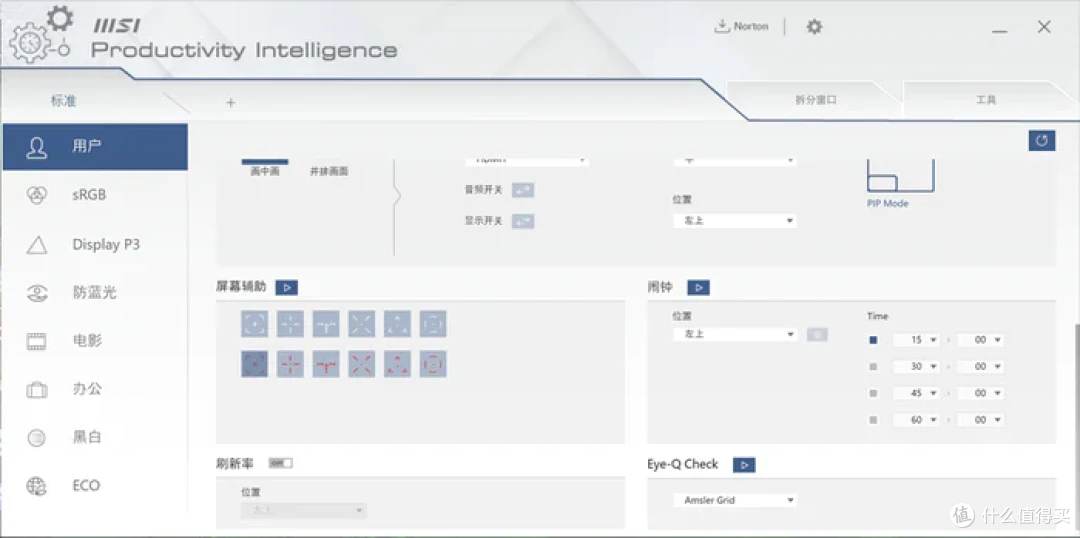This screenshot has height=538, width=1080.
Task: Switch to the 办公 profile
Action: 95,389
